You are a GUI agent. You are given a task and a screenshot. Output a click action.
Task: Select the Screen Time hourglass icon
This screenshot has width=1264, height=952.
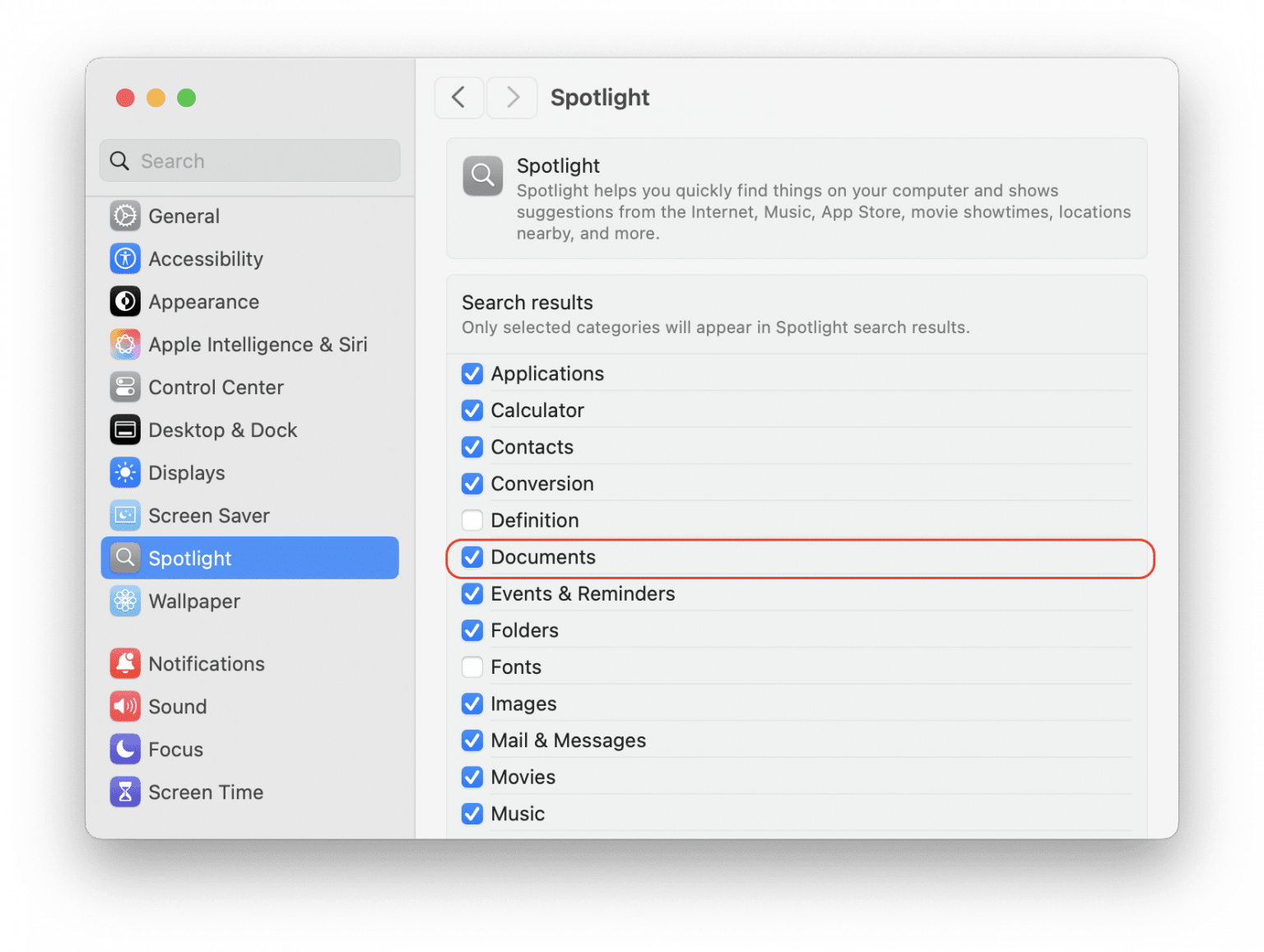point(125,792)
